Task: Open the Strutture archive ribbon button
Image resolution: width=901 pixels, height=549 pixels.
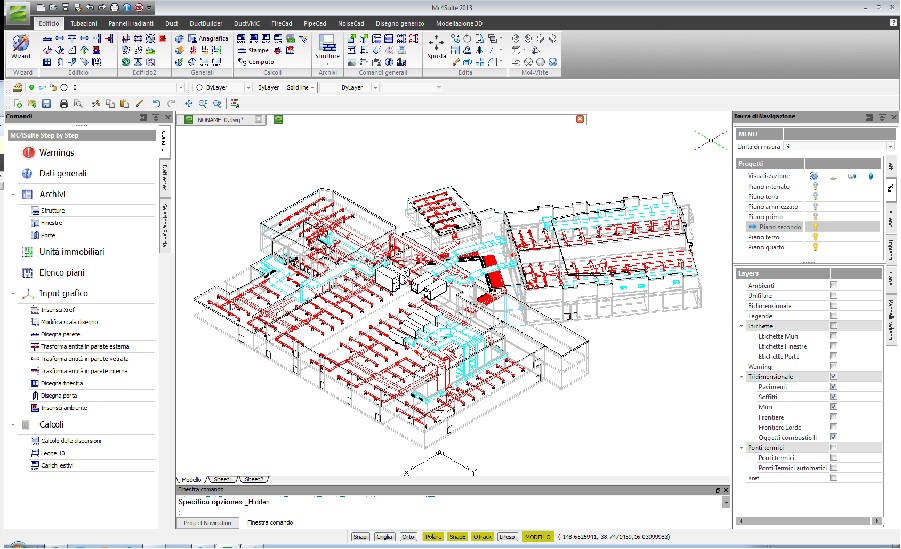Action: pyautogui.click(x=327, y=47)
